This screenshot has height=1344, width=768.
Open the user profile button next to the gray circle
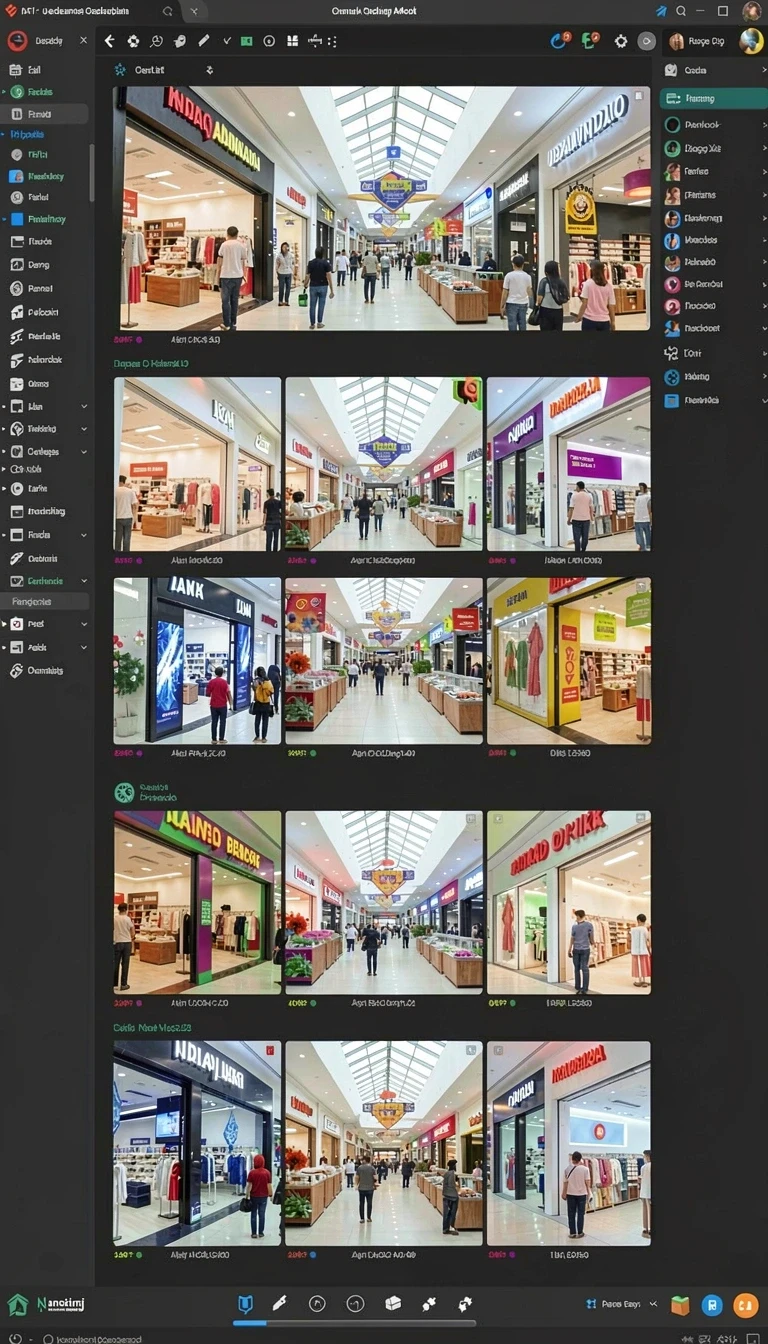point(698,41)
